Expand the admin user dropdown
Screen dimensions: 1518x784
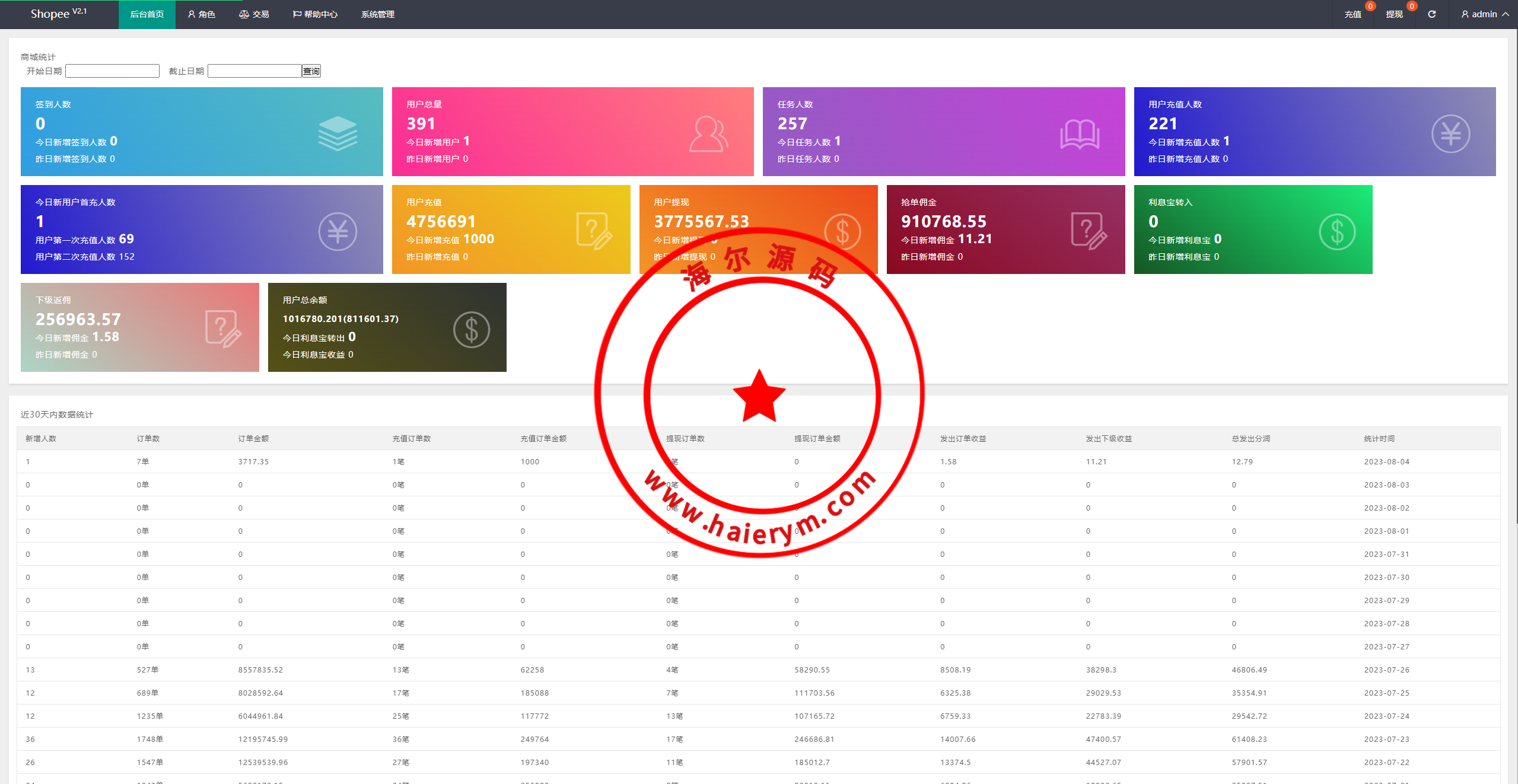1485,14
